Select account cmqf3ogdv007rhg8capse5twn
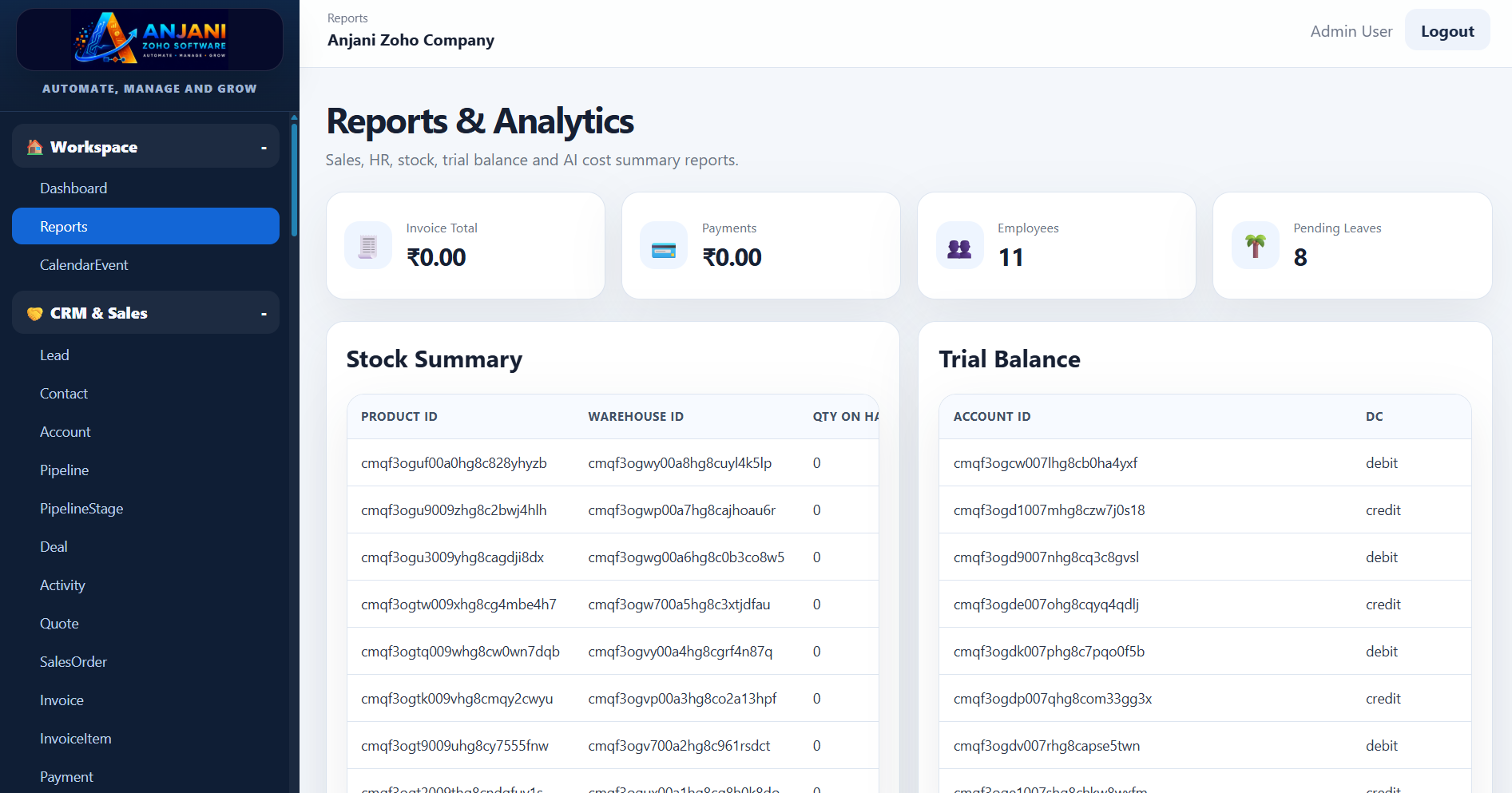 (1047, 746)
